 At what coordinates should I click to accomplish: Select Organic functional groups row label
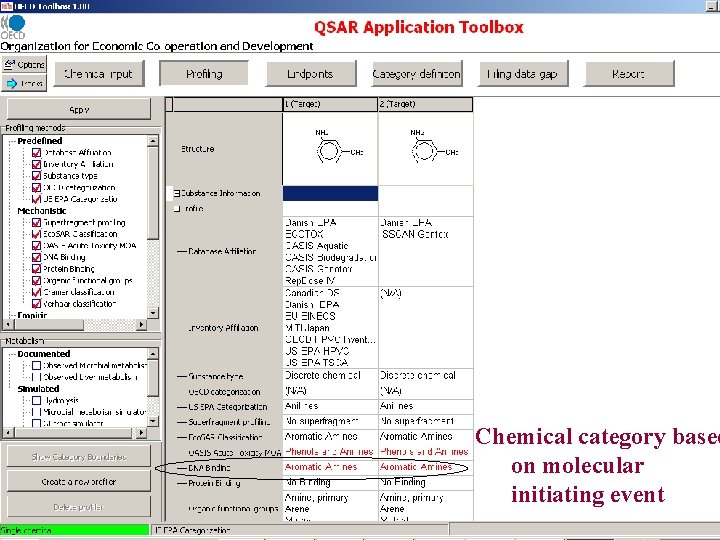click(x=233, y=509)
